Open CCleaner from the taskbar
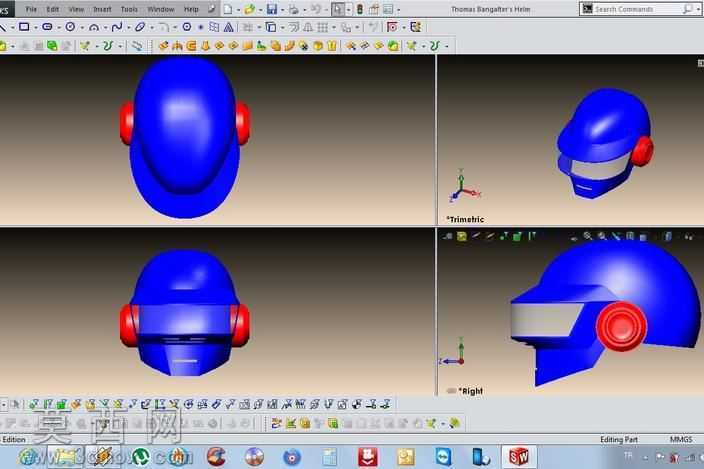704x469 pixels. pos(216,457)
